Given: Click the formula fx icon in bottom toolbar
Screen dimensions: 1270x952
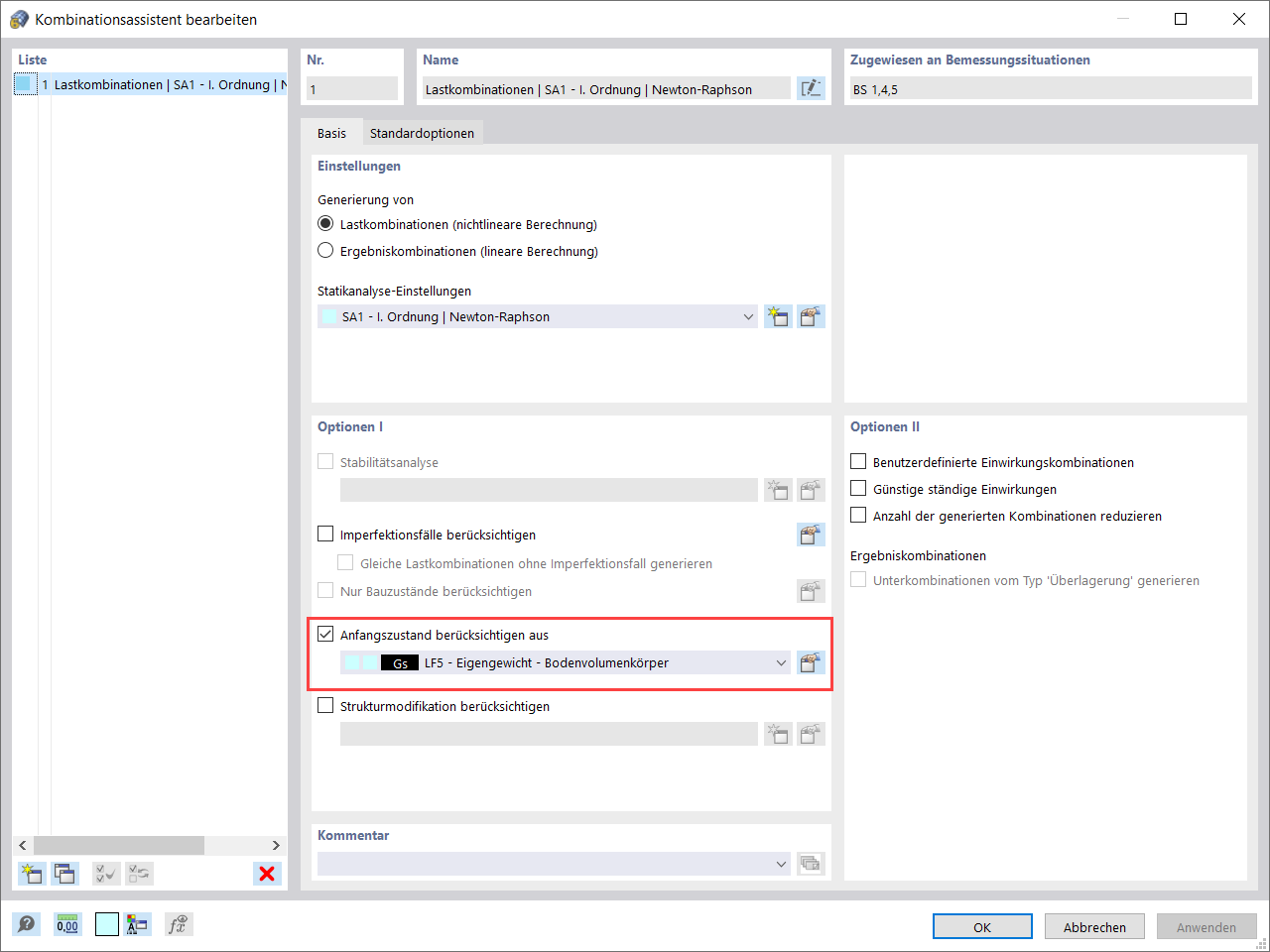Looking at the screenshot, I should pos(179,924).
